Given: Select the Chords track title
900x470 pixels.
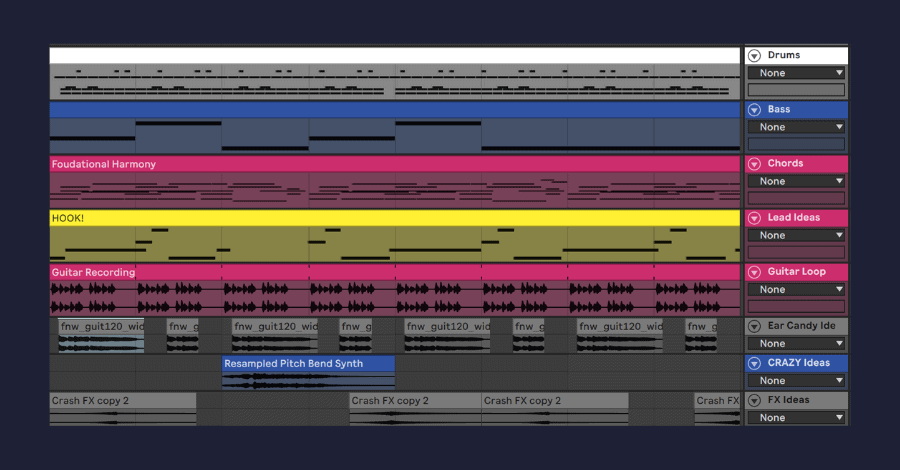Looking at the screenshot, I should tap(785, 164).
